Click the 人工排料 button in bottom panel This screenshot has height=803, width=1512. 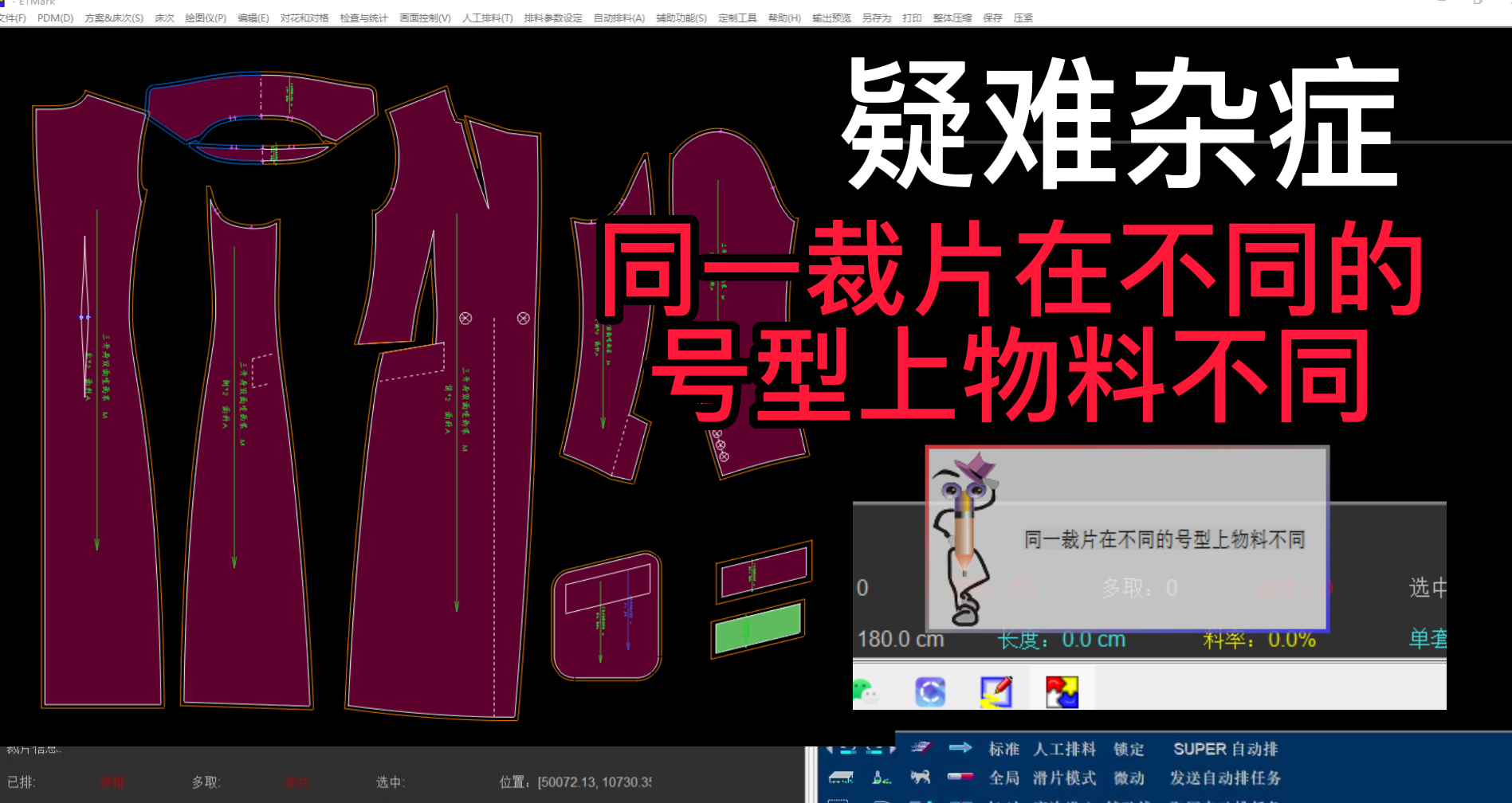click(1065, 749)
